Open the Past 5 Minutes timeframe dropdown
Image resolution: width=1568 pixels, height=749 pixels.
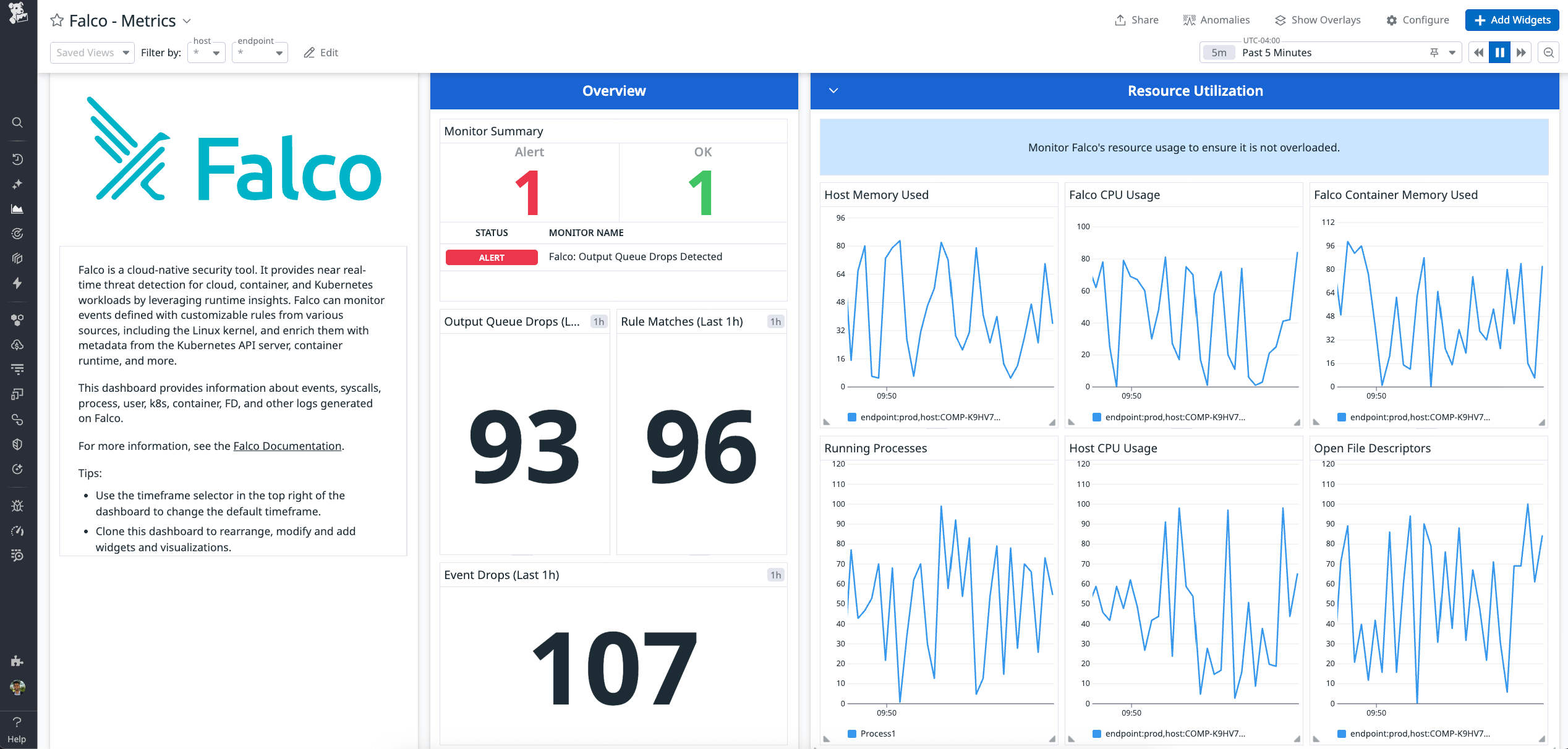pos(1451,52)
